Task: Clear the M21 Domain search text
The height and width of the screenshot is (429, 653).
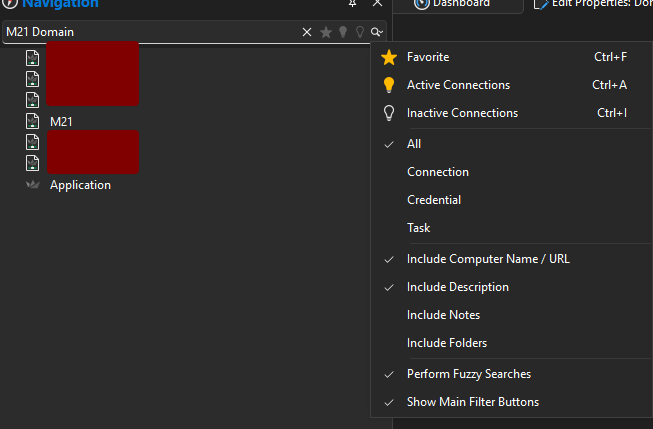Action: pyautogui.click(x=307, y=32)
